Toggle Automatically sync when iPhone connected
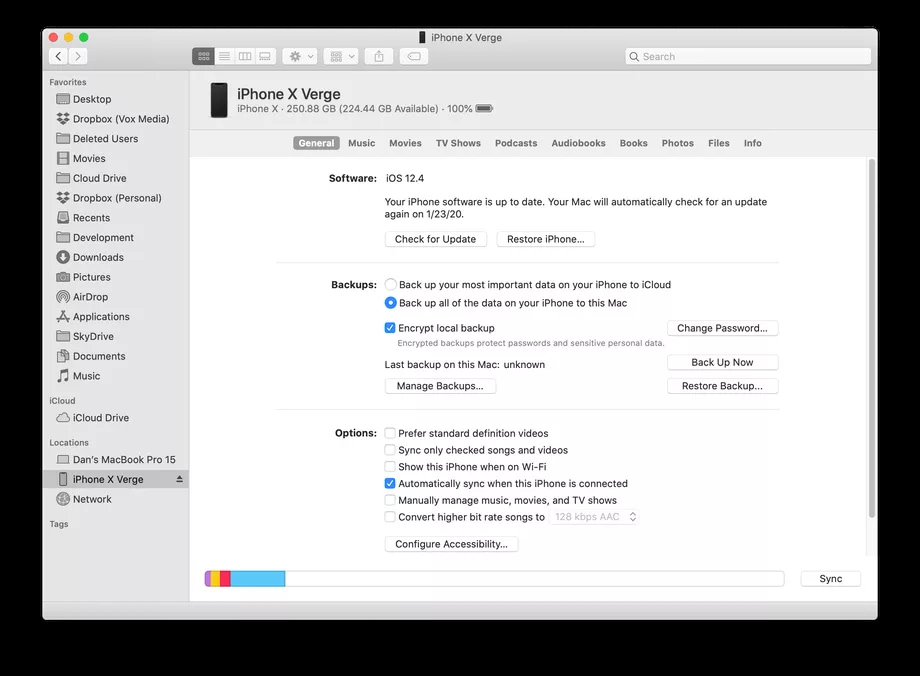The image size is (920, 676). click(390, 484)
